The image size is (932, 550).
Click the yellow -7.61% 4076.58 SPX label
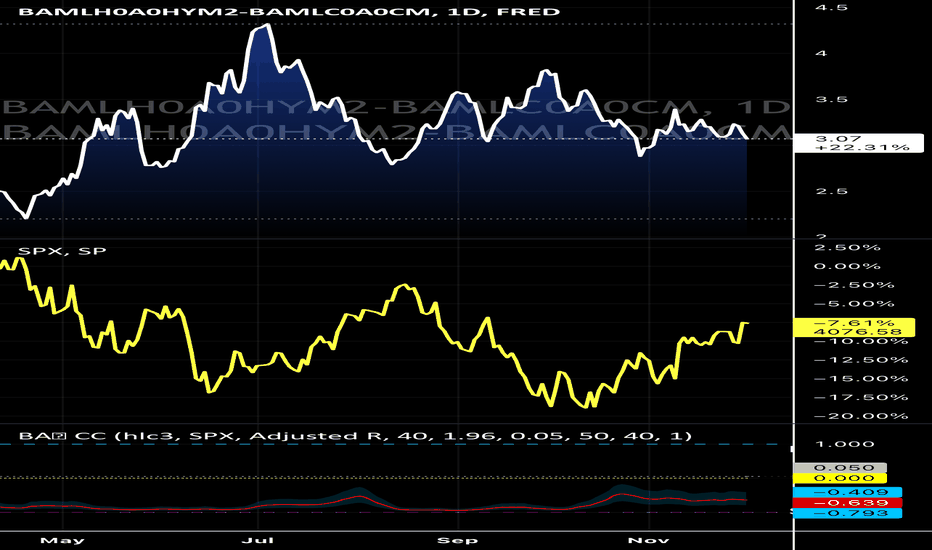854,328
